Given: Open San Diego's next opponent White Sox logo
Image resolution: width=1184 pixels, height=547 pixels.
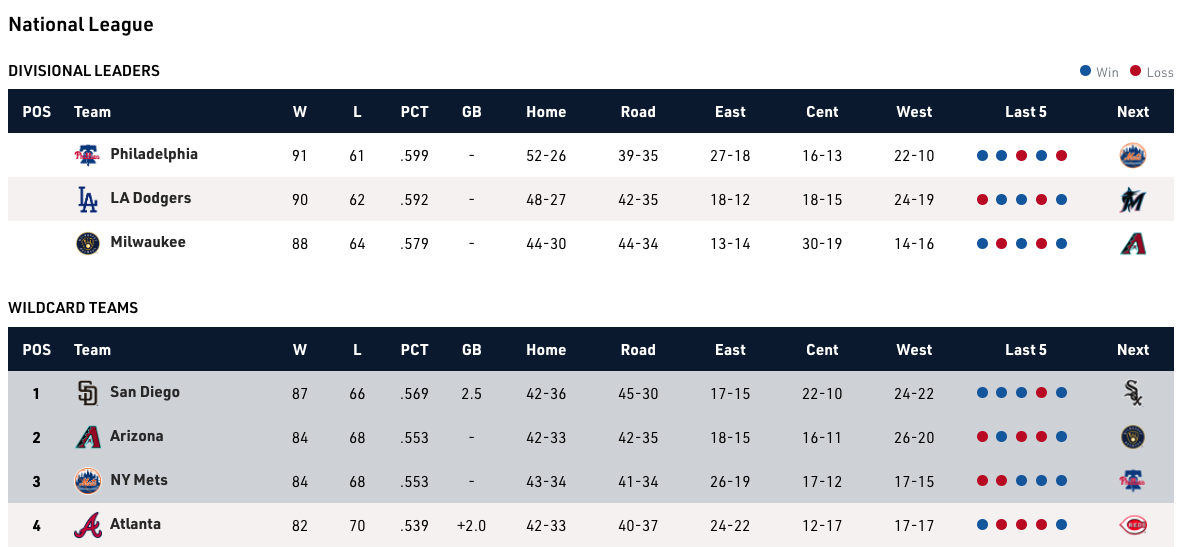Looking at the screenshot, I should [x=1133, y=393].
